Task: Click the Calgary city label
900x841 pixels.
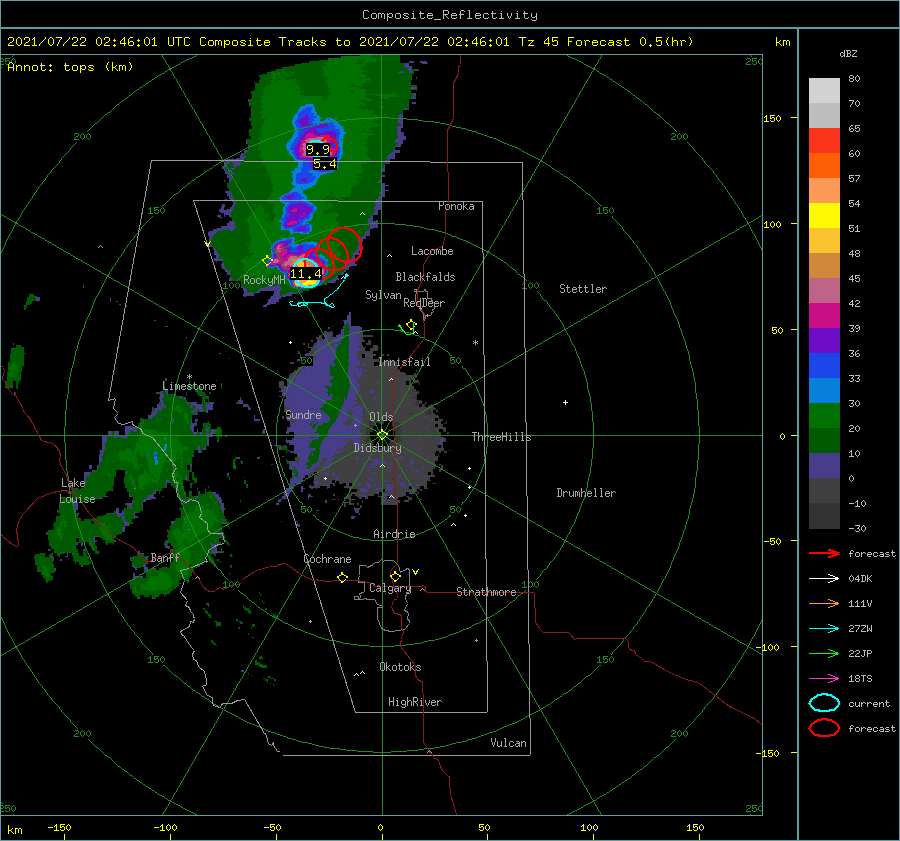Action: (390, 588)
